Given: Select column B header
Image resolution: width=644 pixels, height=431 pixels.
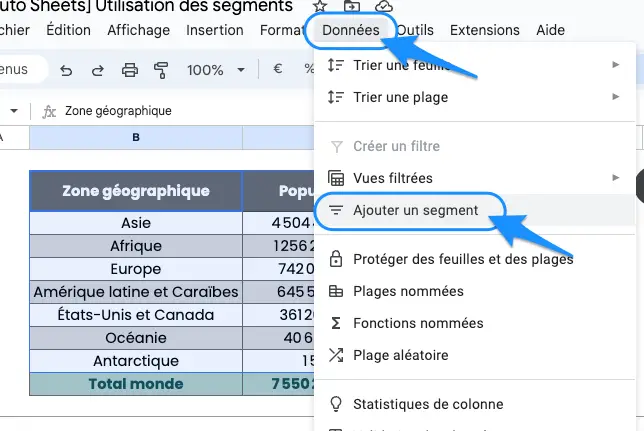Looking at the screenshot, I should coord(136,137).
